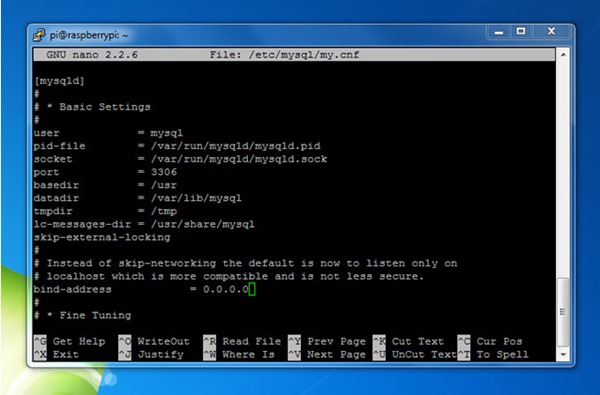Click the terminal scrollbar thumb
The image size is (600, 395).
pos(563,312)
